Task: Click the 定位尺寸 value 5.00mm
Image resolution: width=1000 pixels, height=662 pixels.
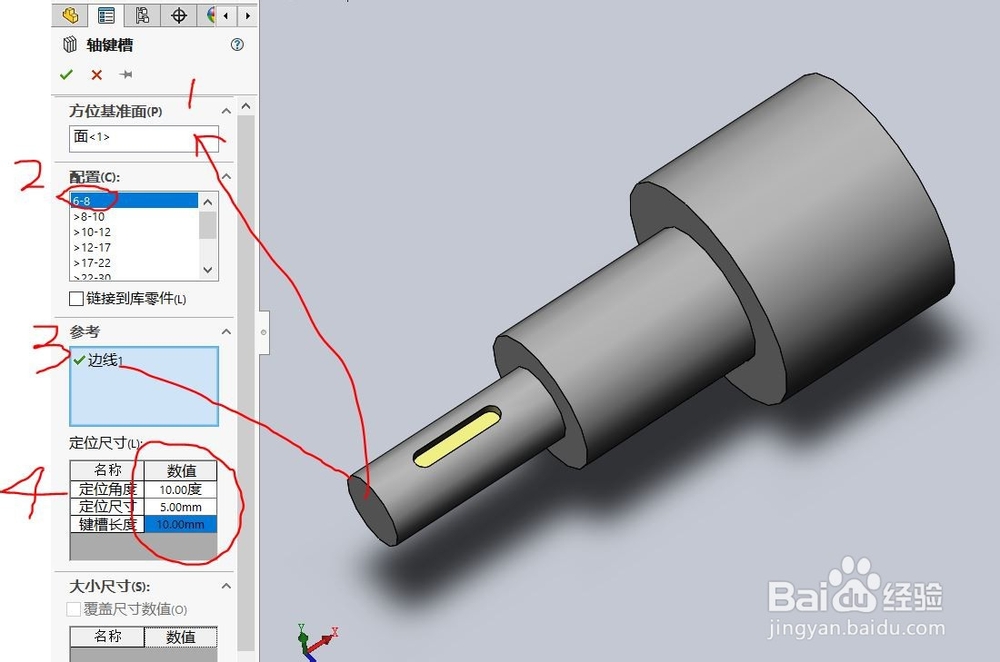Action: pos(180,507)
